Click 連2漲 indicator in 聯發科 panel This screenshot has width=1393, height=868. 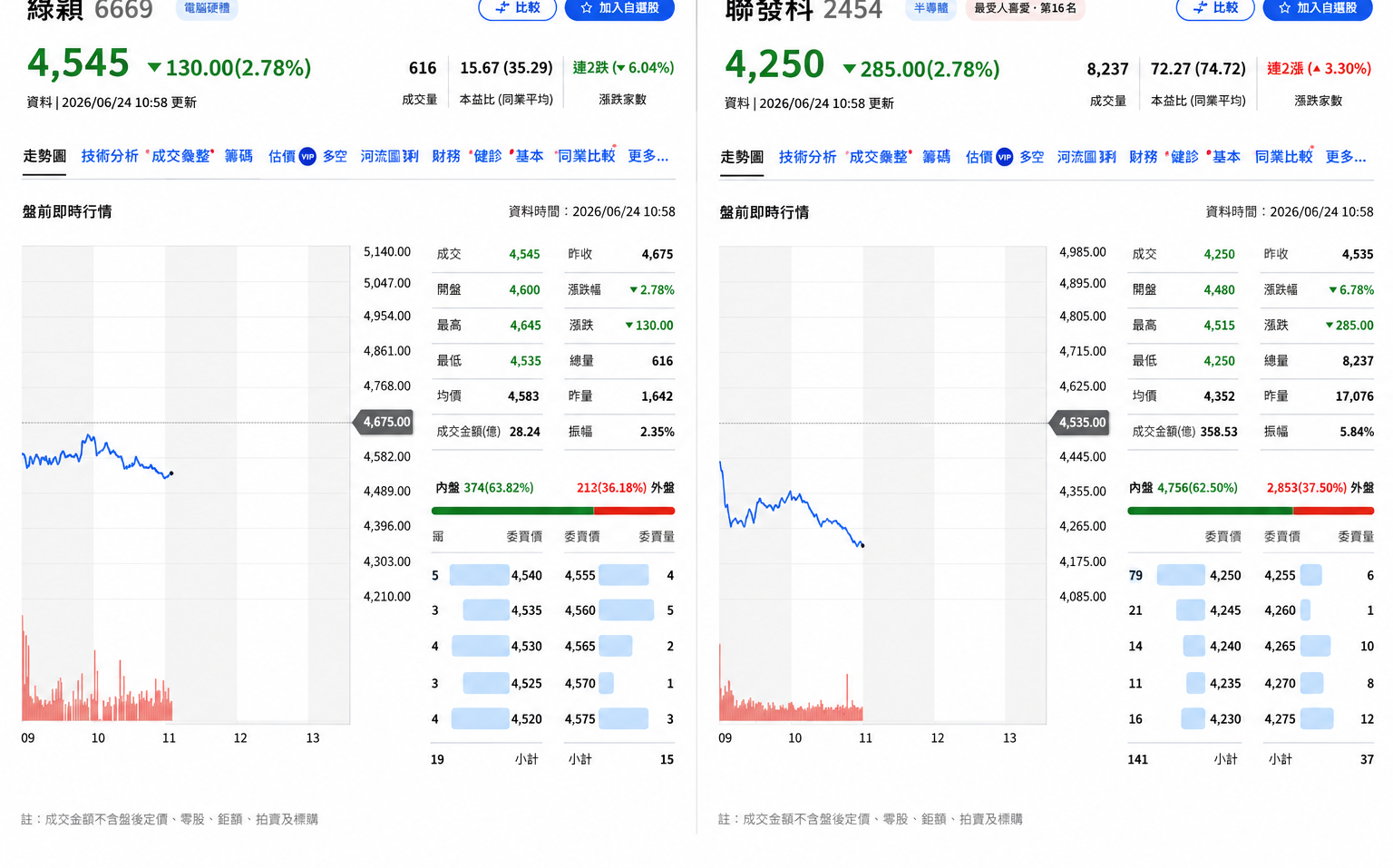[x=1319, y=69]
